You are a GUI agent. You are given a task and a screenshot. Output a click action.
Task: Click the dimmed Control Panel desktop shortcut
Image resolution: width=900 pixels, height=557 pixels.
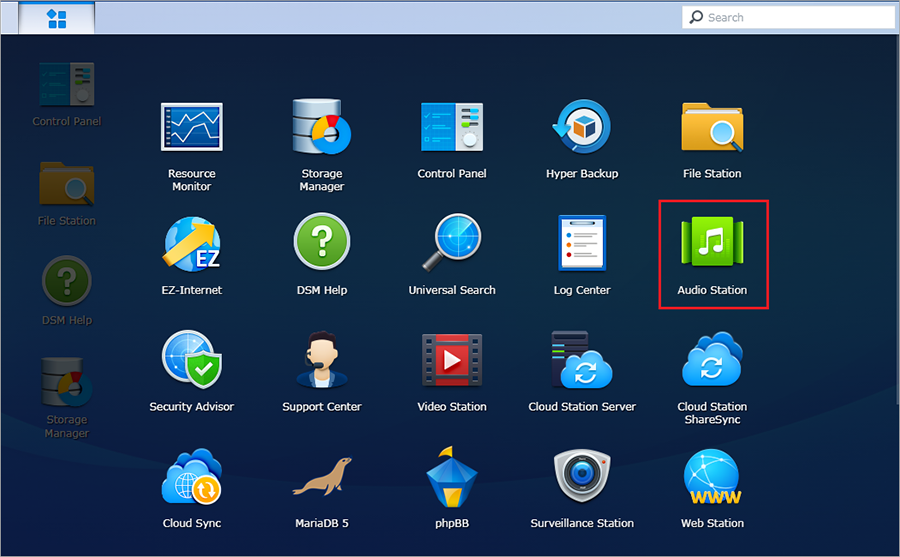[x=67, y=95]
